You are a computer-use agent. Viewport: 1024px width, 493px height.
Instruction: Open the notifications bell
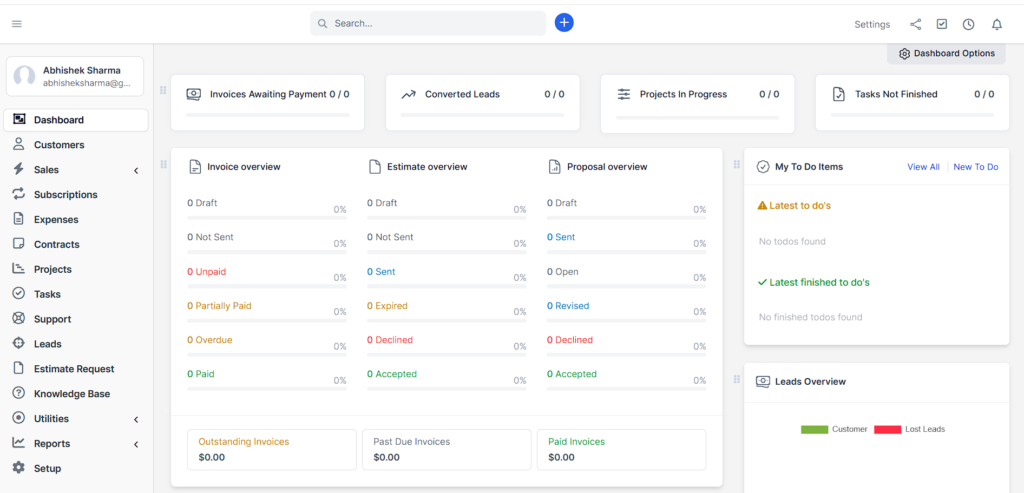(997, 24)
